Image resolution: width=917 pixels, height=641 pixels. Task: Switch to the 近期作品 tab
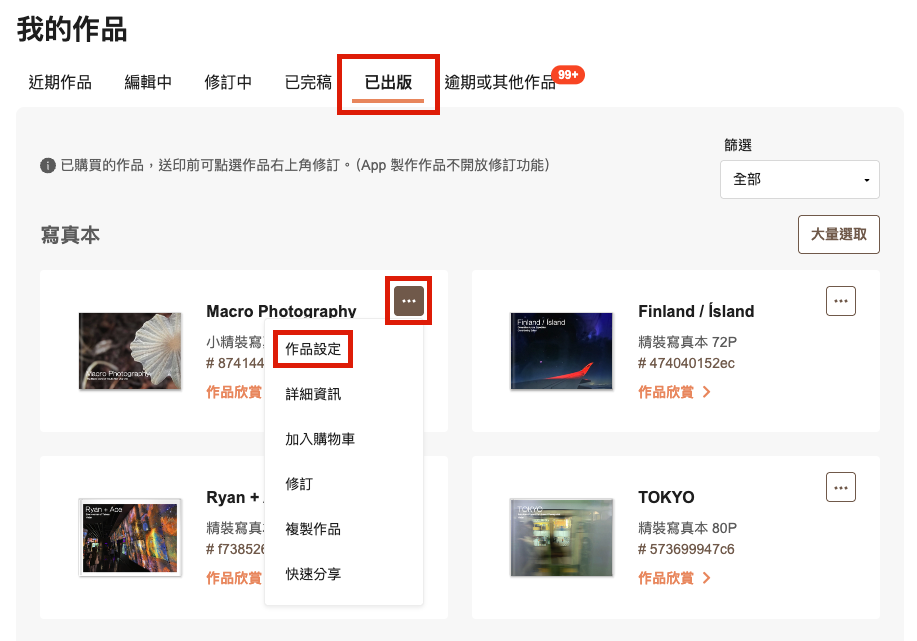pyautogui.click(x=60, y=82)
